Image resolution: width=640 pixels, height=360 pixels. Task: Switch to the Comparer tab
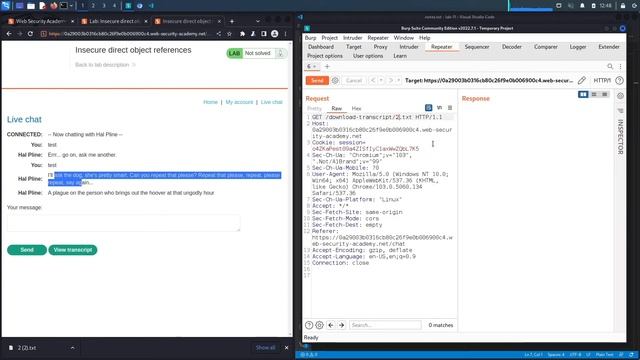coord(546,47)
